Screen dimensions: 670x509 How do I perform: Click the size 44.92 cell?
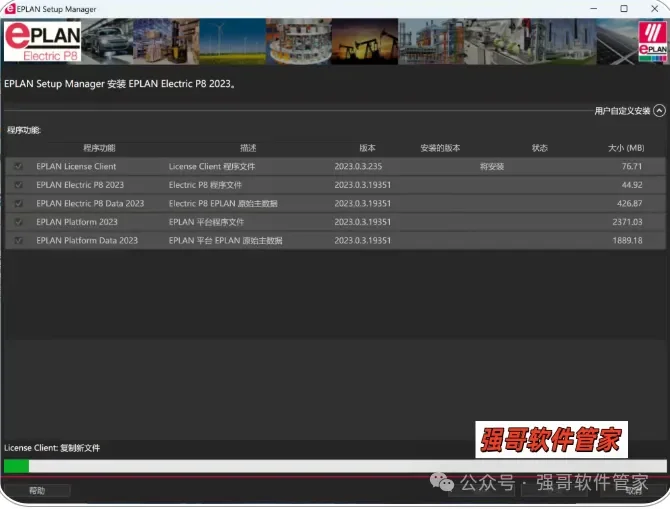(x=632, y=185)
